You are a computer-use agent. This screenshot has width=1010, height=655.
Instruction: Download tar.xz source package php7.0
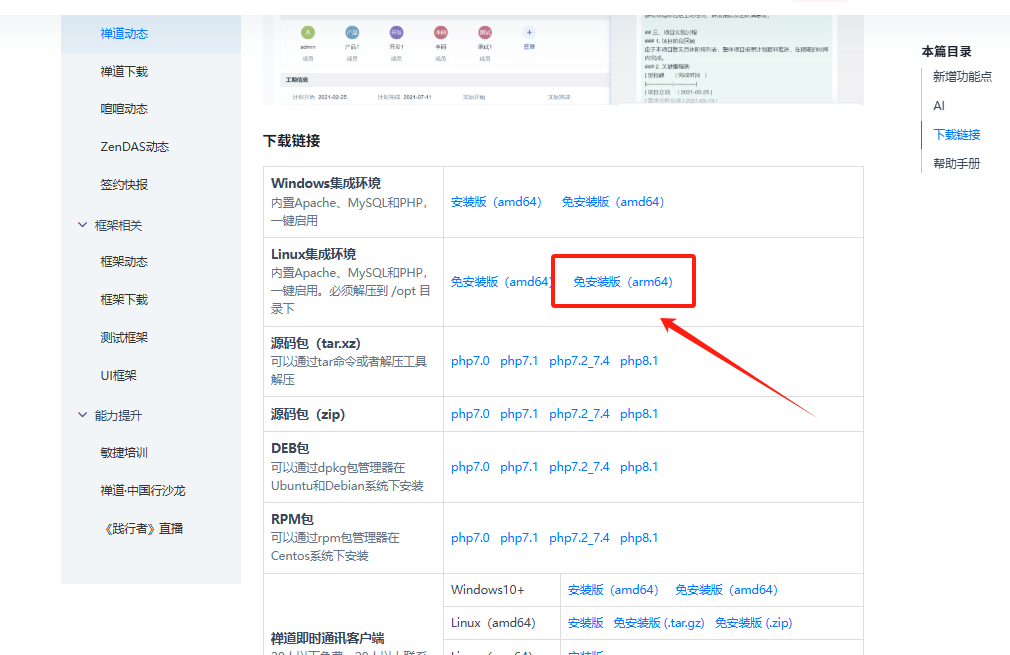click(x=470, y=361)
